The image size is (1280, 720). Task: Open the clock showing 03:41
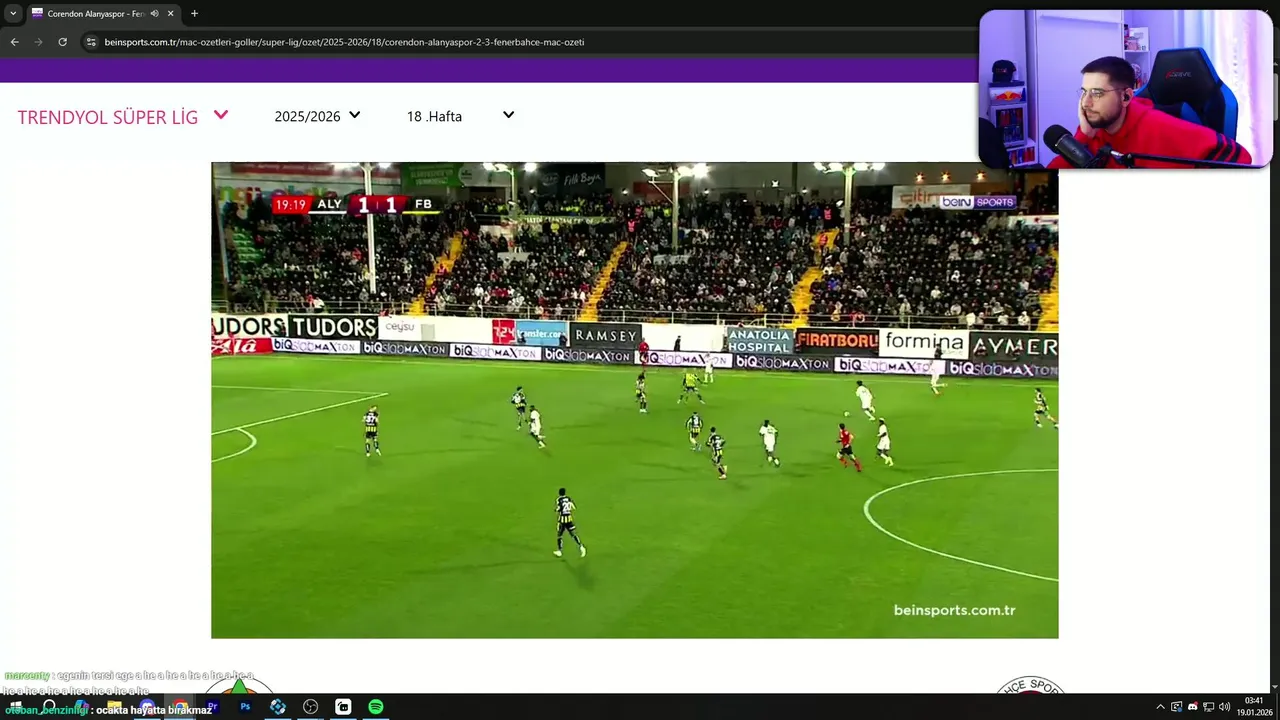point(1254,706)
